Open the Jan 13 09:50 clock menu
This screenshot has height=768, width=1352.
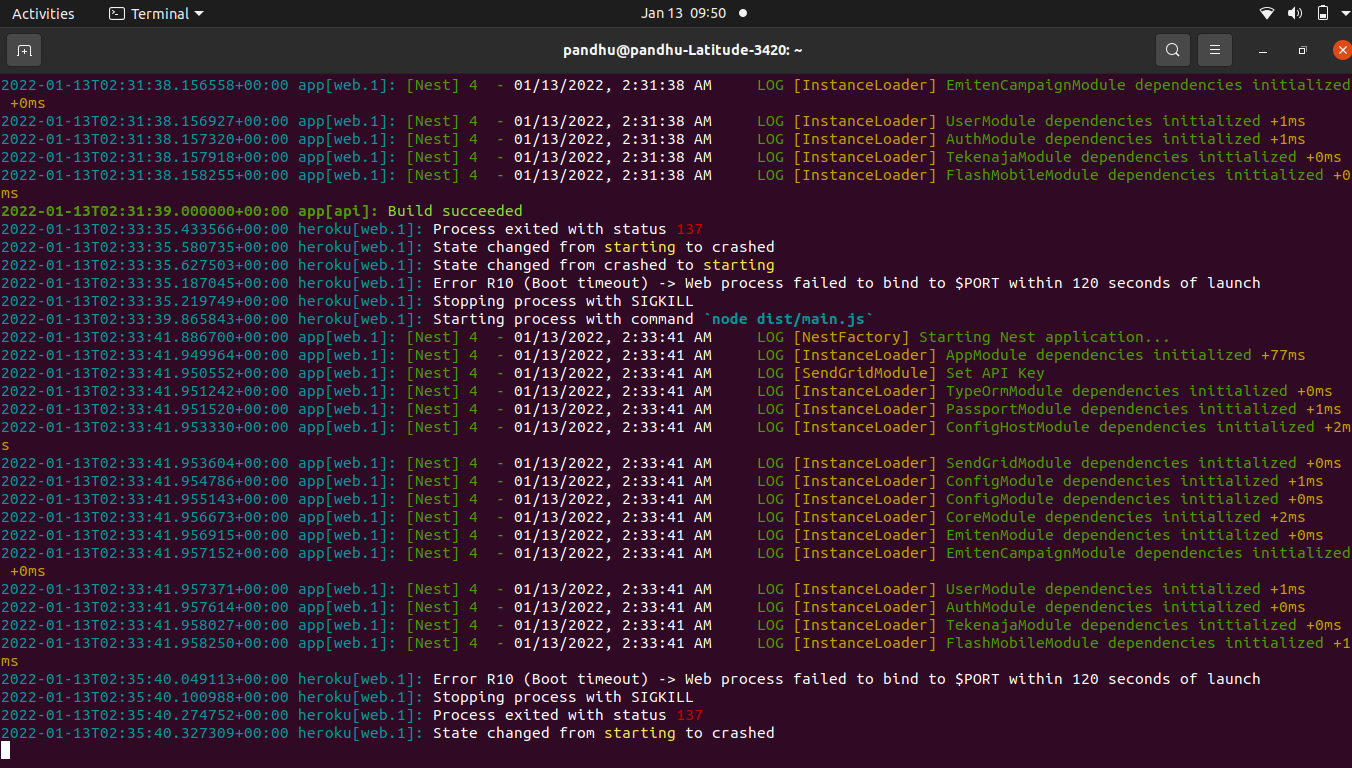683,14
